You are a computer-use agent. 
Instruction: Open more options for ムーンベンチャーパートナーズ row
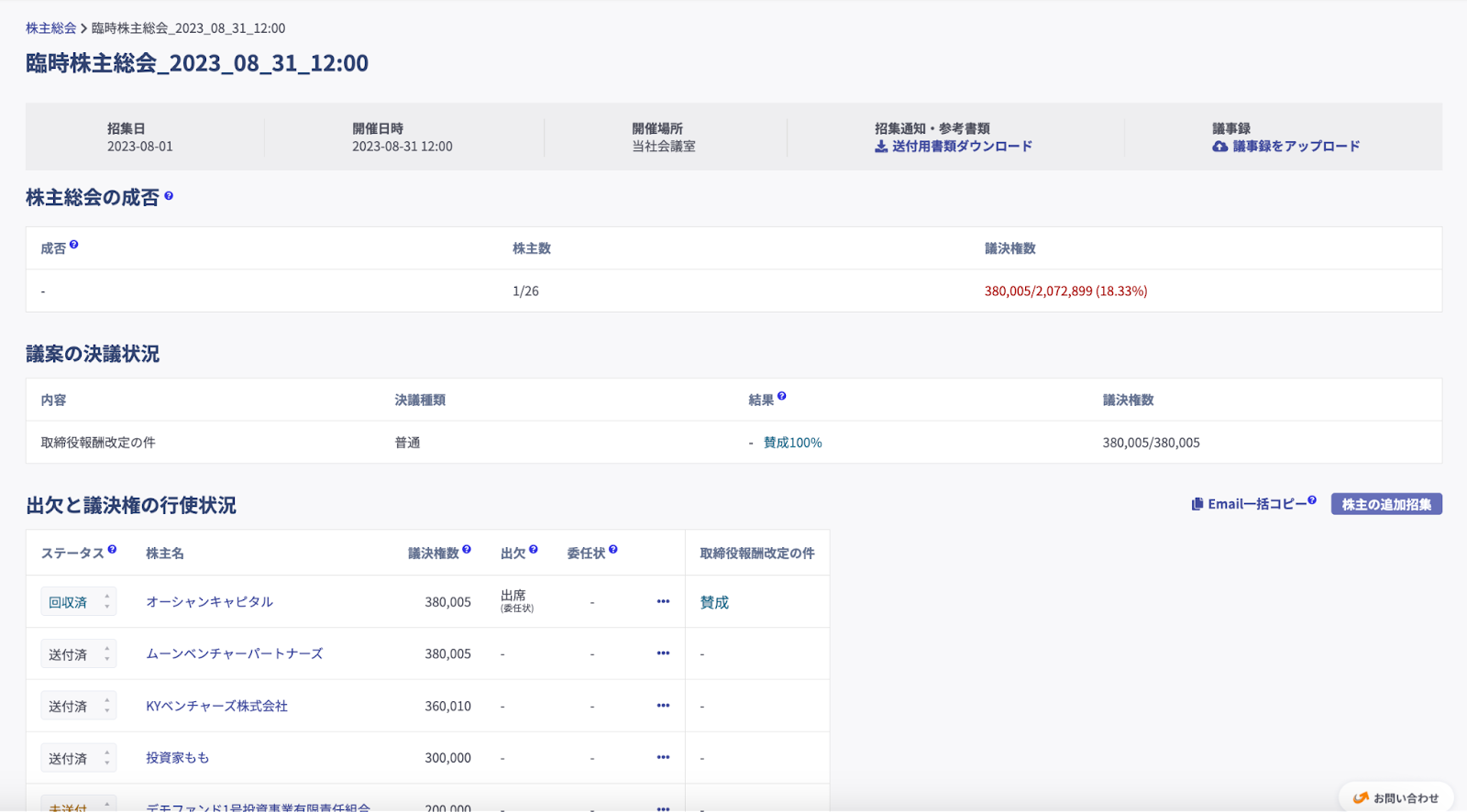click(x=663, y=653)
